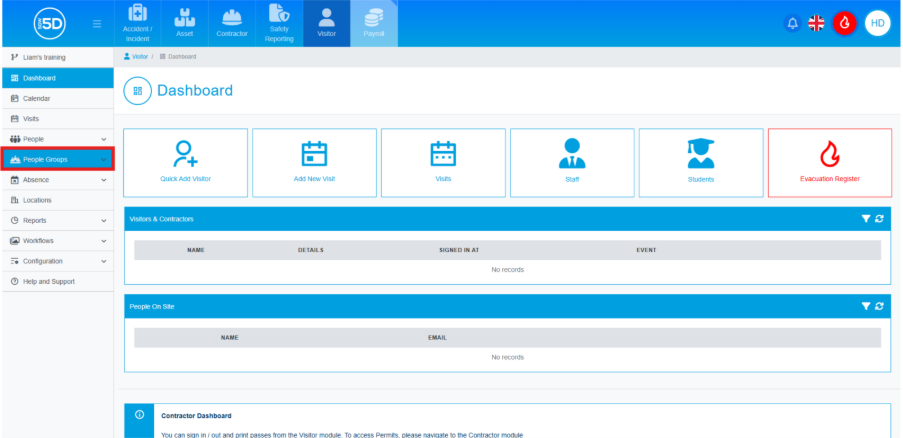Viewport: 903px width, 438px height.
Task: Open the HD user profile avatar
Action: pyautogui.click(x=877, y=23)
